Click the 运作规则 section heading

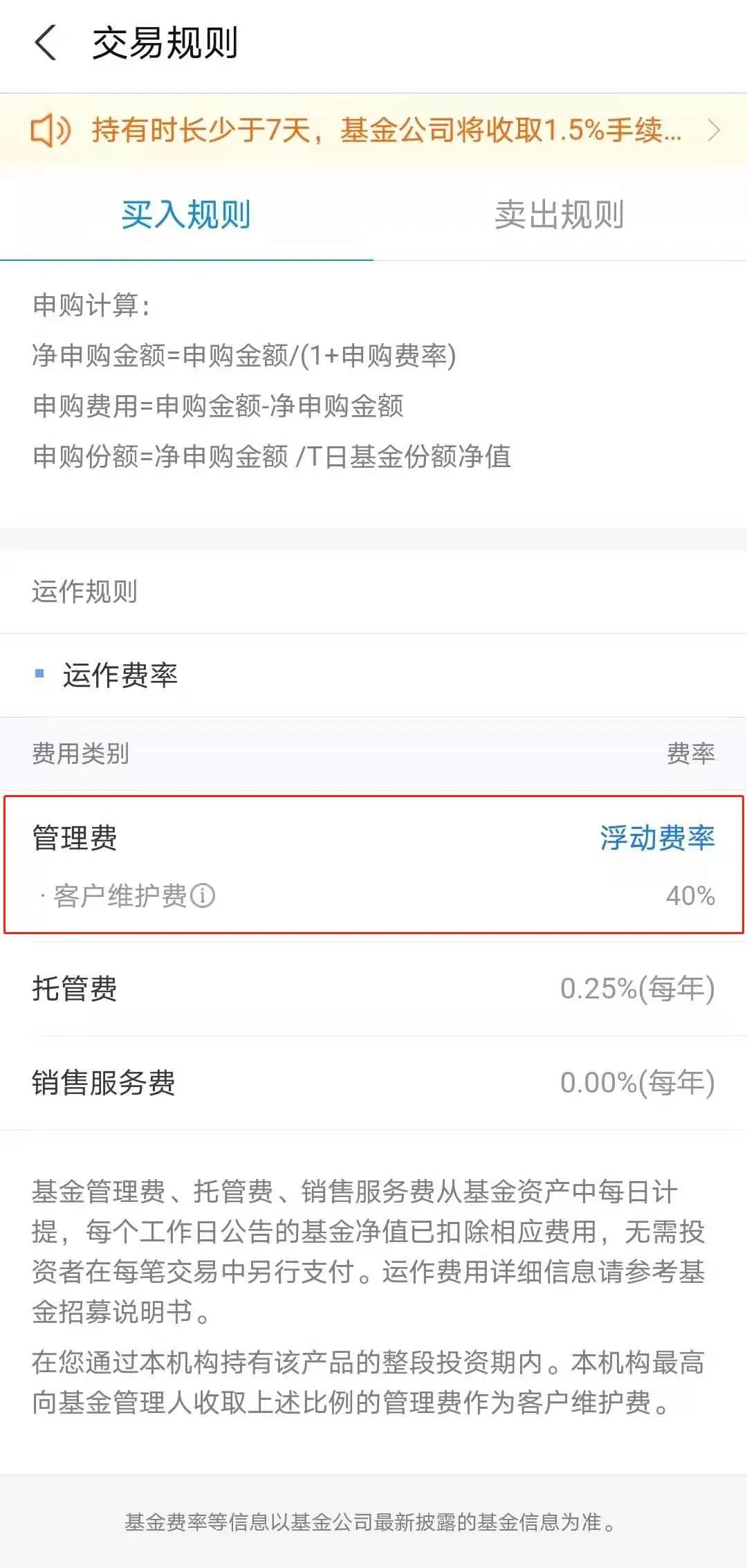point(84,592)
